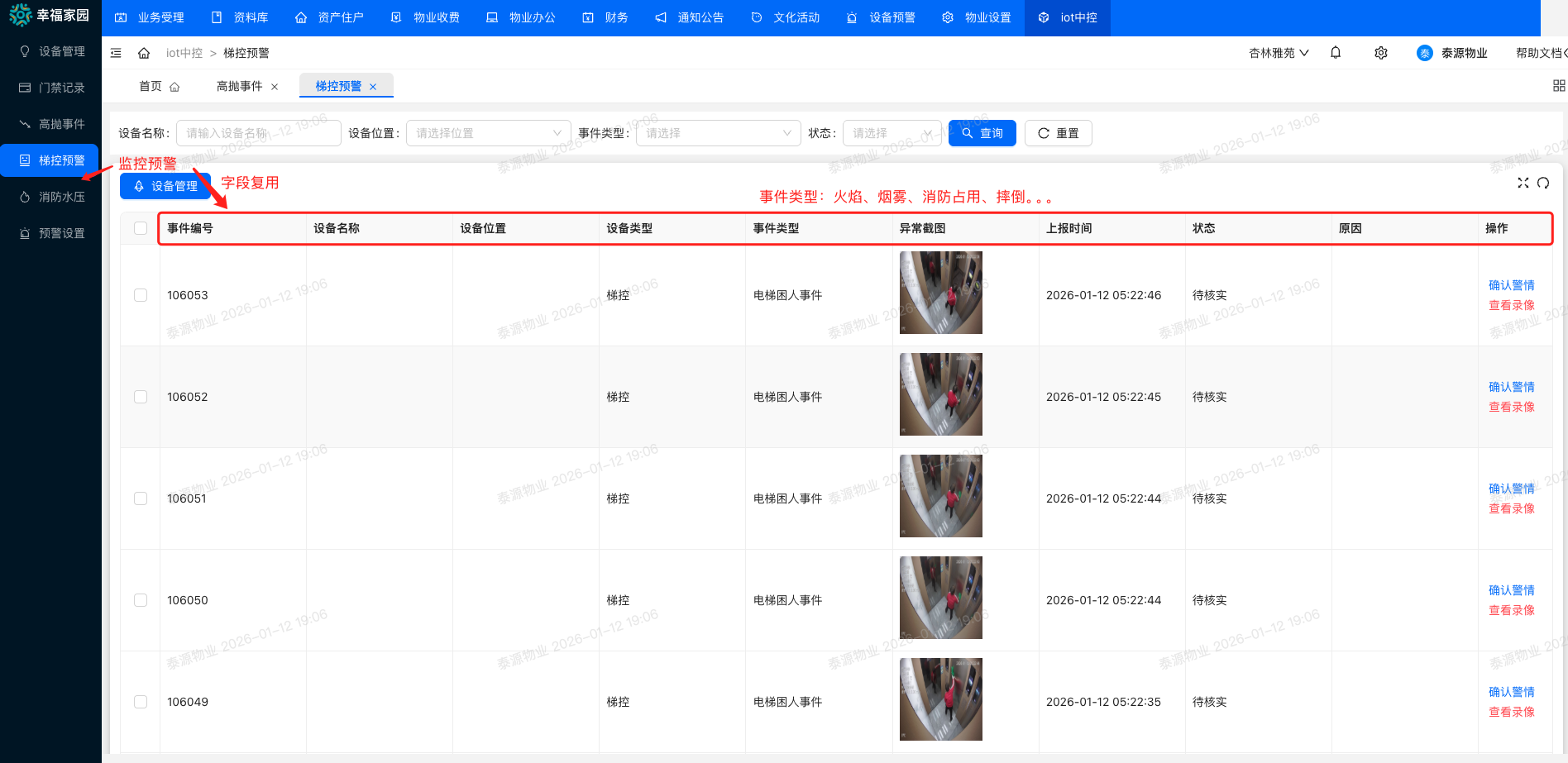Open the 事件类型 dropdown
This screenshot has height=763, width=1568.
[718, 133]
